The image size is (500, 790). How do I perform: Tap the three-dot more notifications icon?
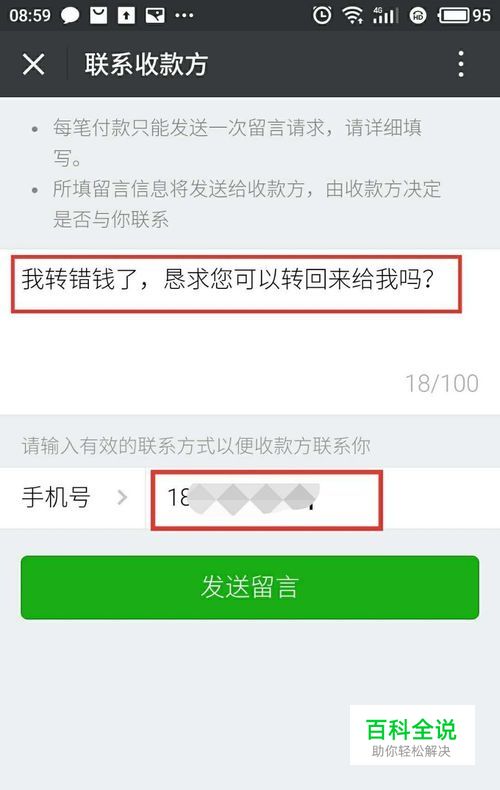coord(184,16)
